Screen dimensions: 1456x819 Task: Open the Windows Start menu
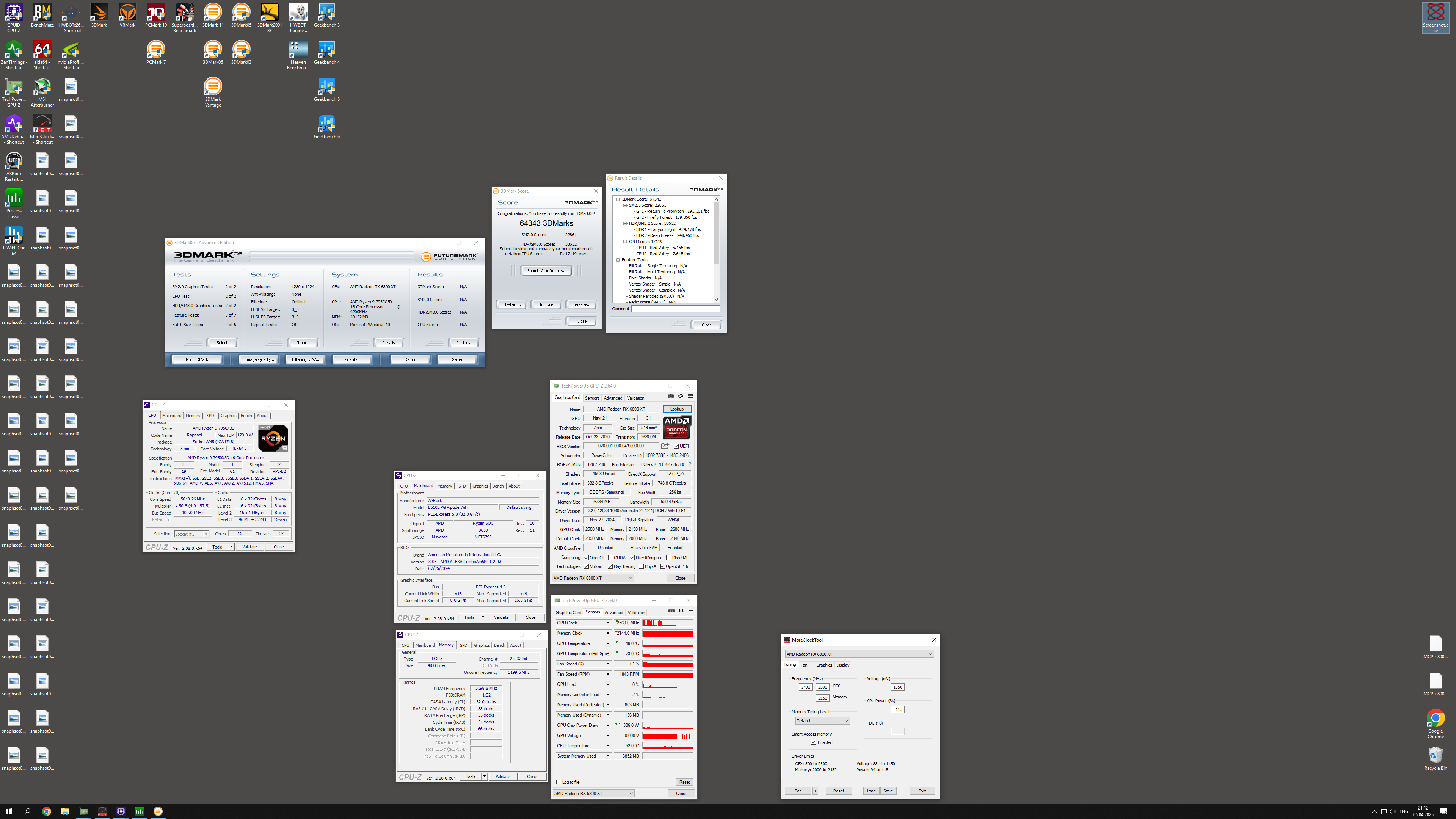[x=9, y=811]
